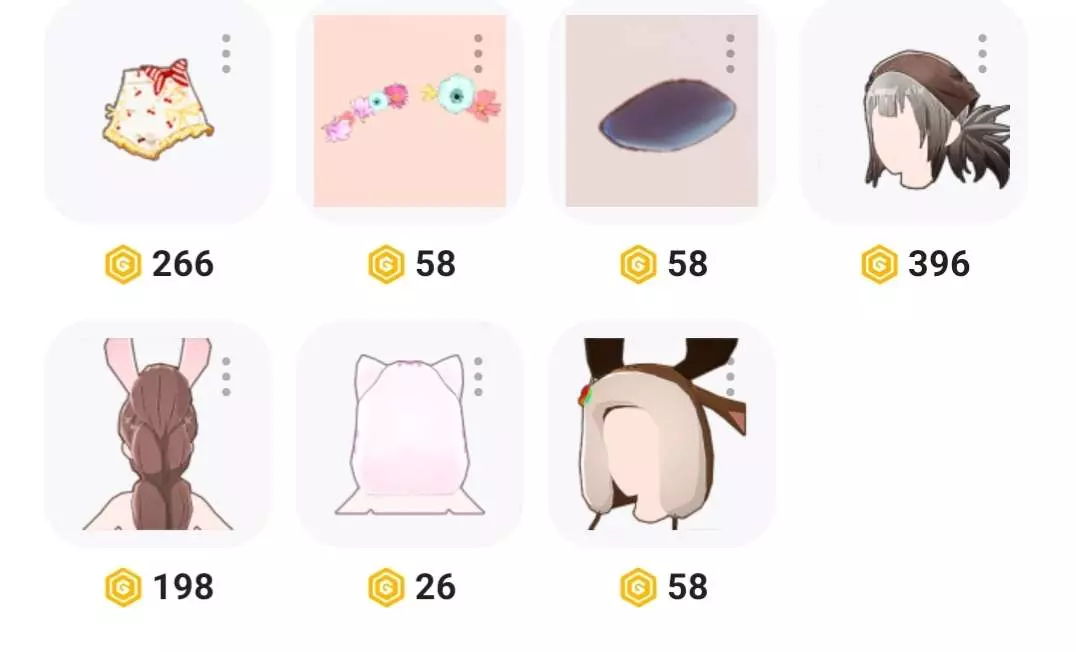Image resolution: width=1076 pixels, height=652 pixels.
Task: Open three-dot menu on bunny ears braid
Action: 226,377
